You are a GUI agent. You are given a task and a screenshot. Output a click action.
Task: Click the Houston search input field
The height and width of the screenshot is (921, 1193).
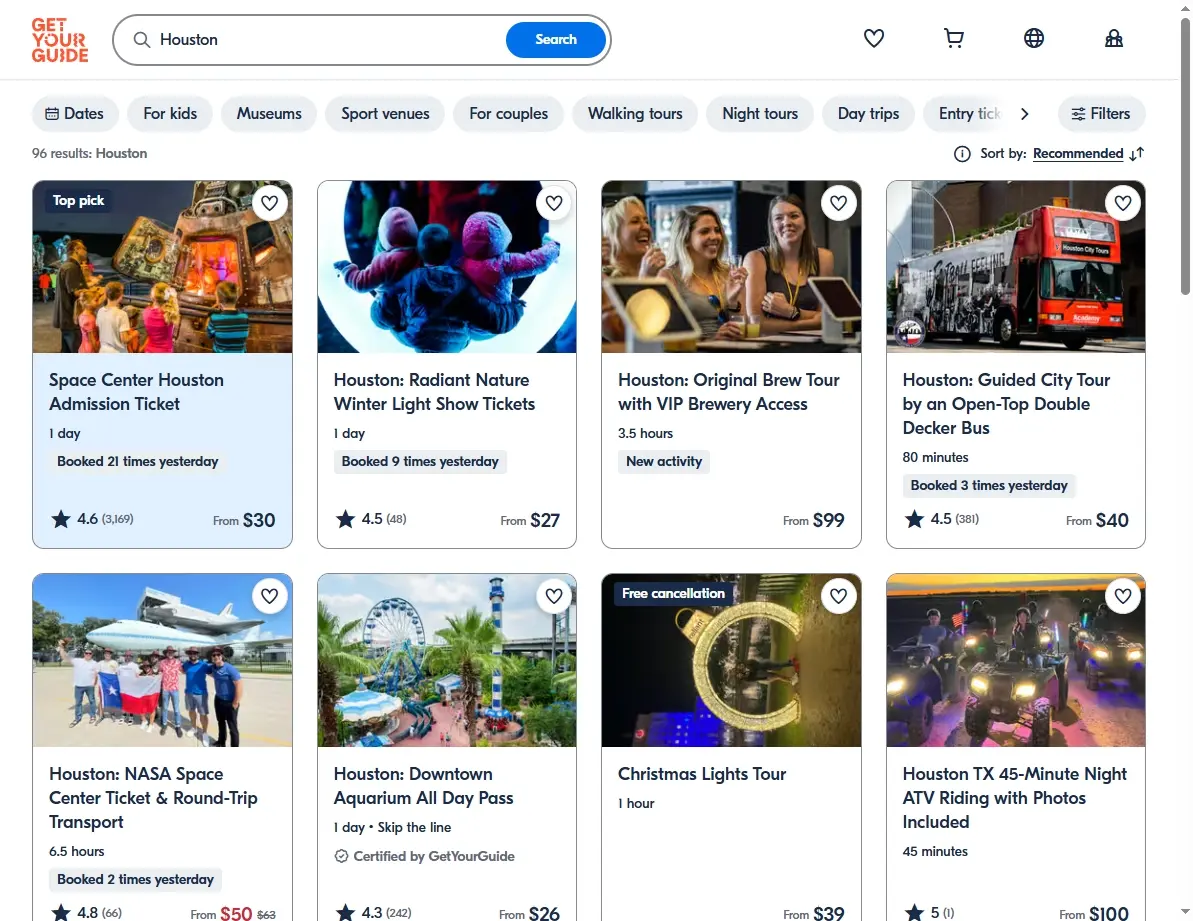point(327,40)
